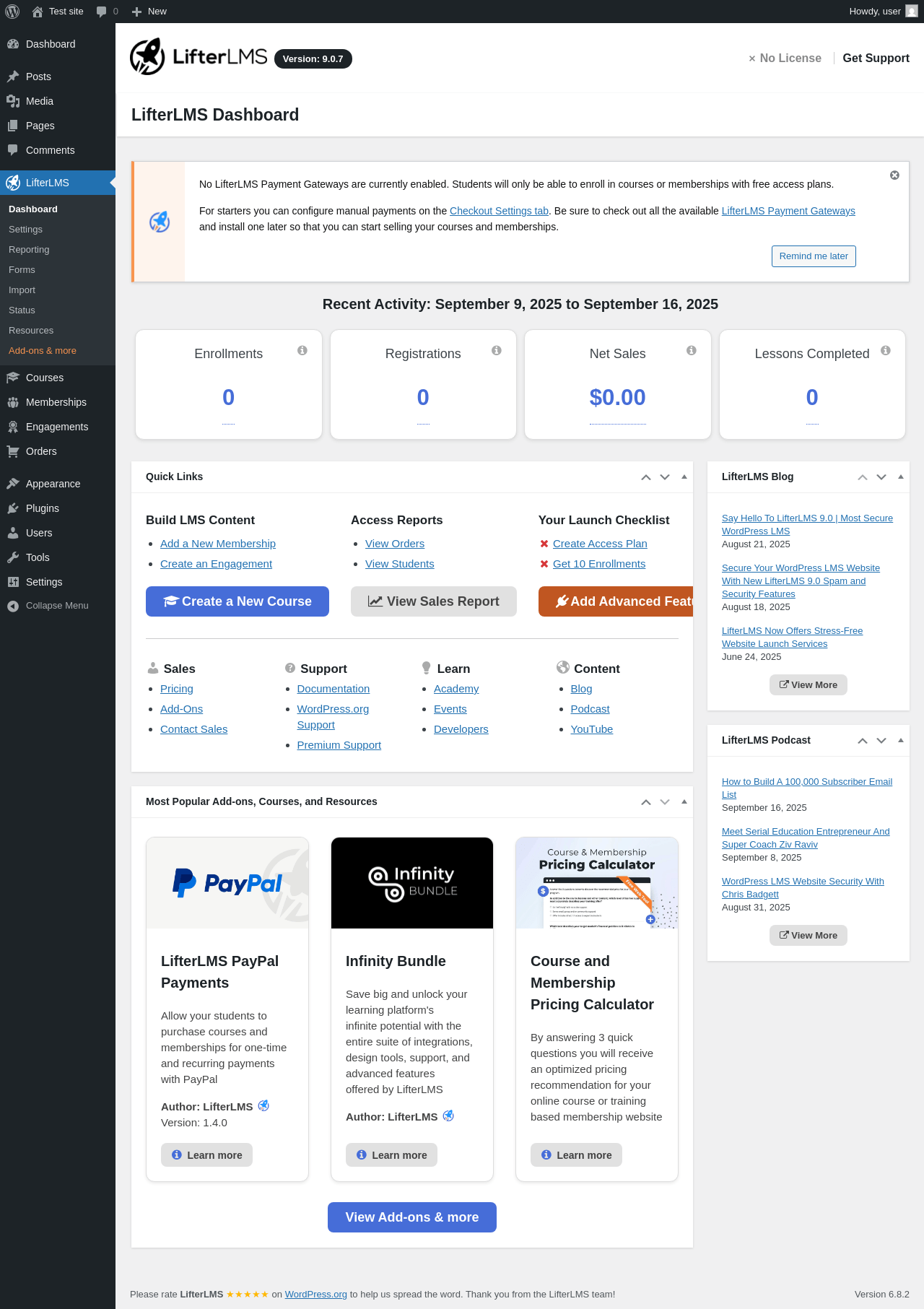This screenshot has height=1309, width=924.
Task: Click Learn more for Infinity Bundle
Action: 391,1155
